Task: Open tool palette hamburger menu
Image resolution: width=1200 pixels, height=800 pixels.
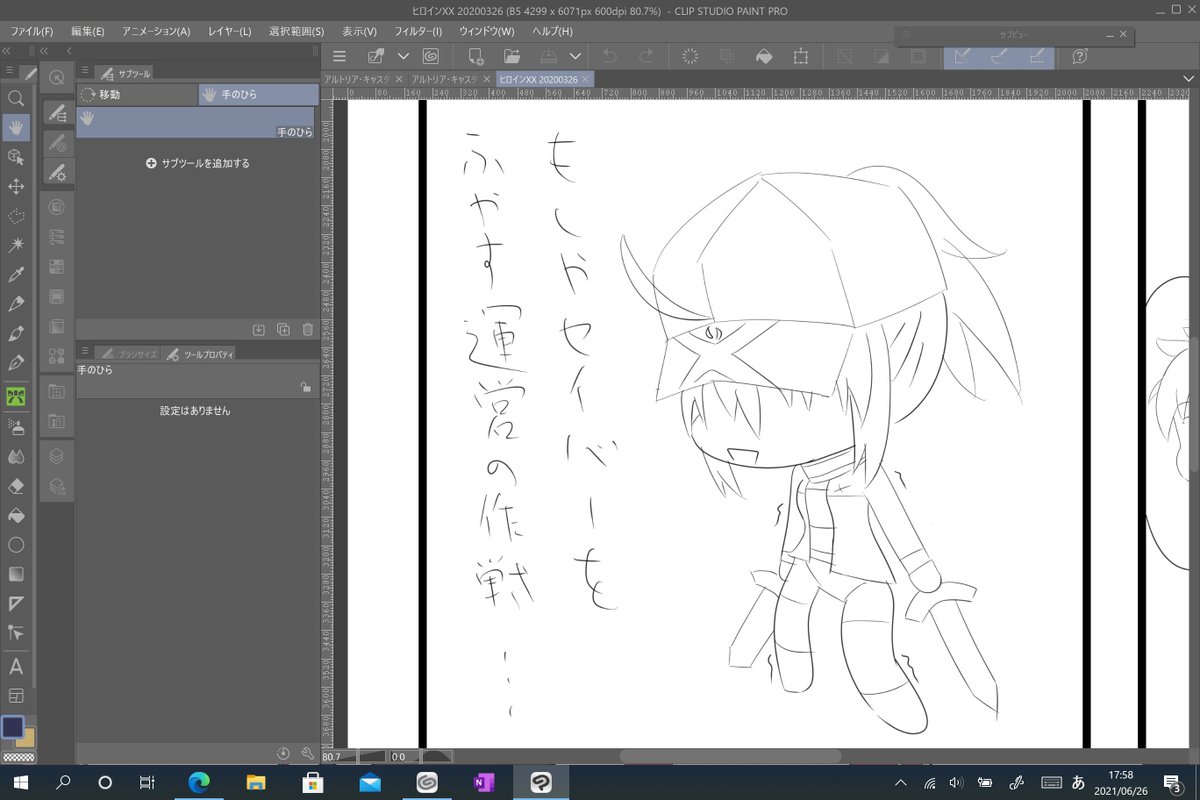Action: [9, 72]
